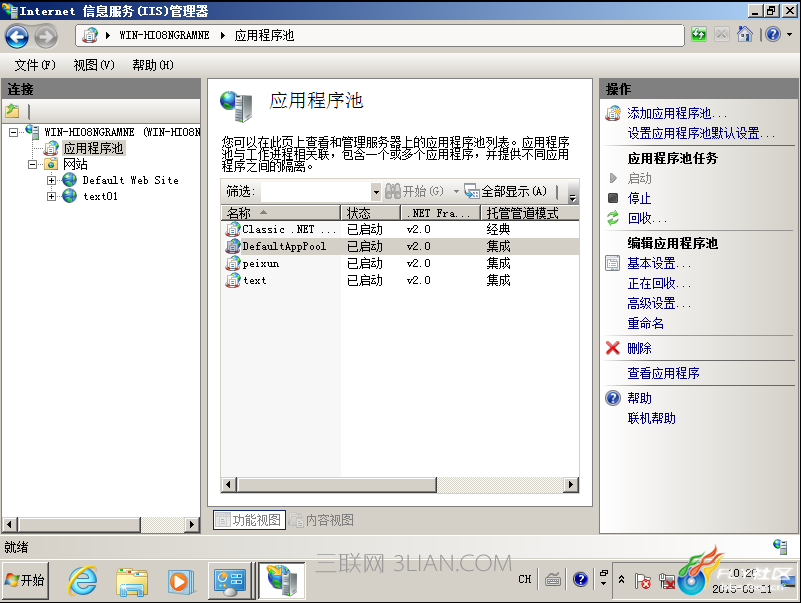This screenshot has width=801, height=603.
Task: Open the dropdown arrow beside the top help icon
Action: point(789,35)
